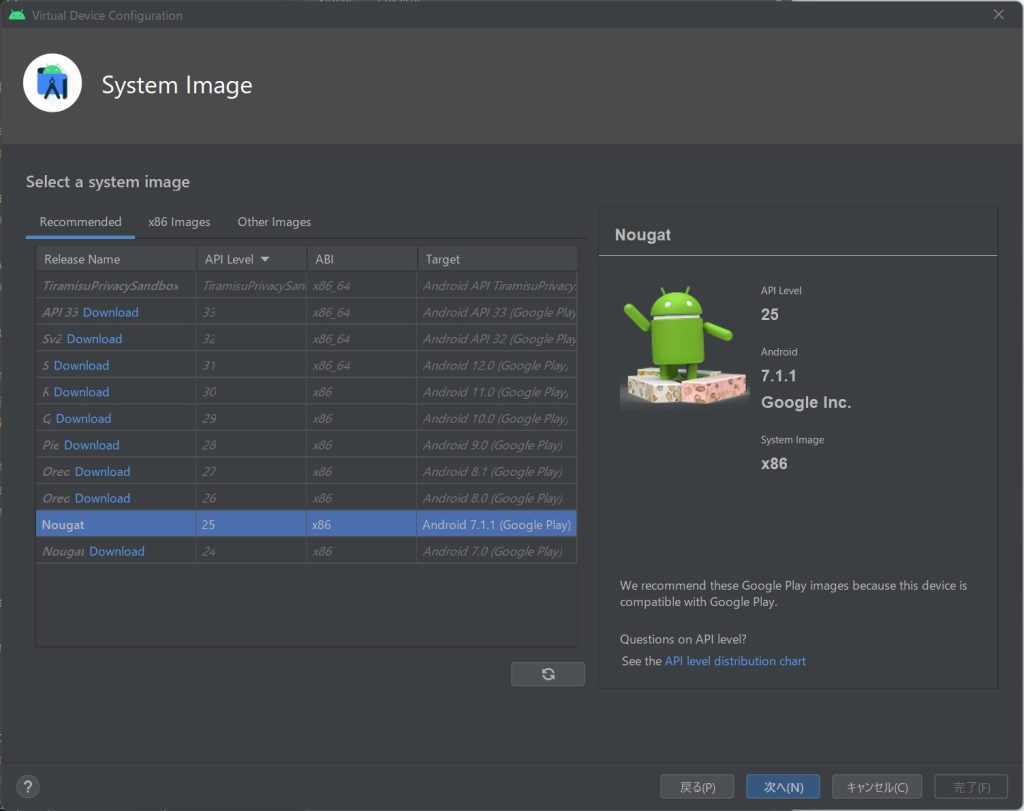Click the Google Inc. vendor text
Viewport: 1024px width, 811px height.
(806, 403)
